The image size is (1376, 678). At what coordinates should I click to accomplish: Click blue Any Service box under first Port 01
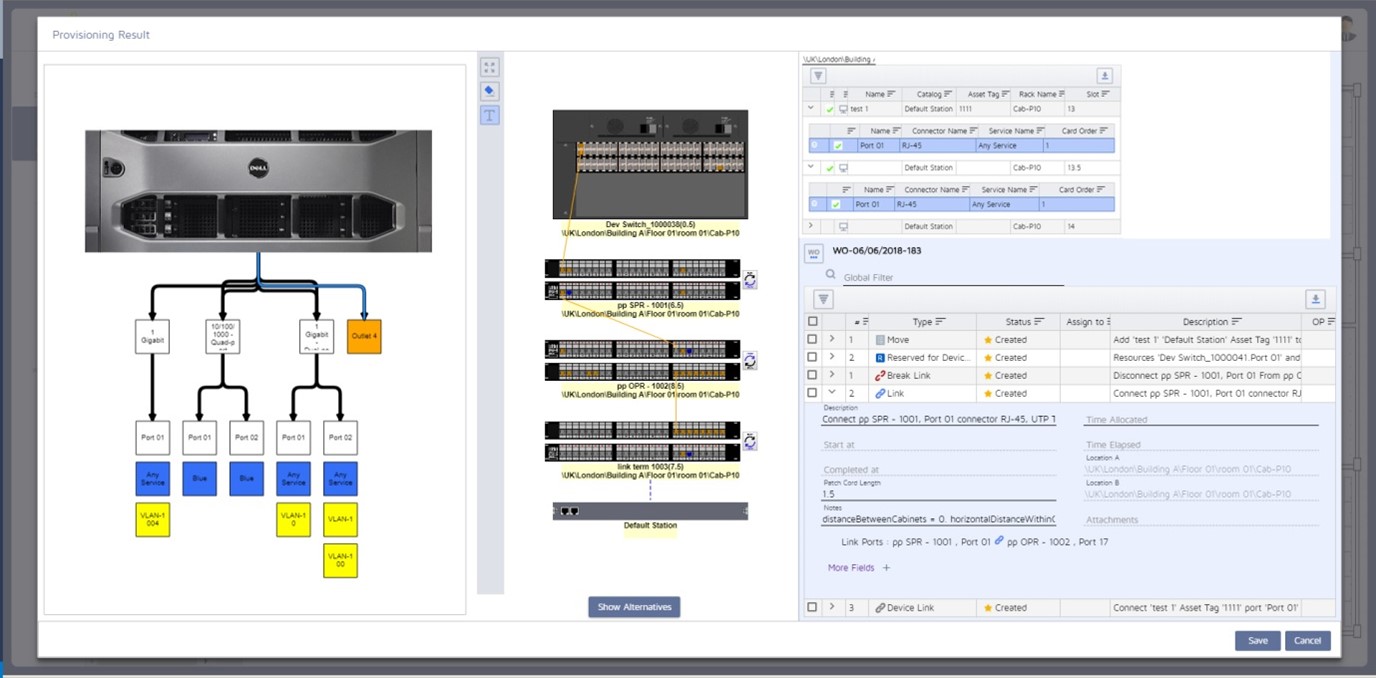[x=153, y=479]
